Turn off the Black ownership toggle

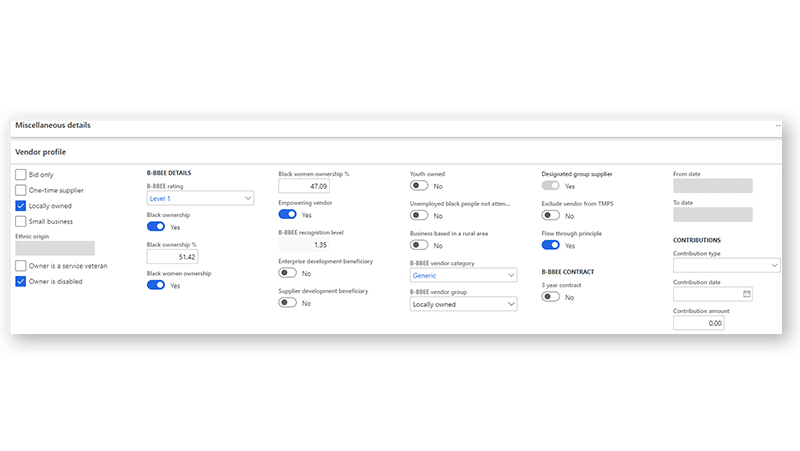156,227
